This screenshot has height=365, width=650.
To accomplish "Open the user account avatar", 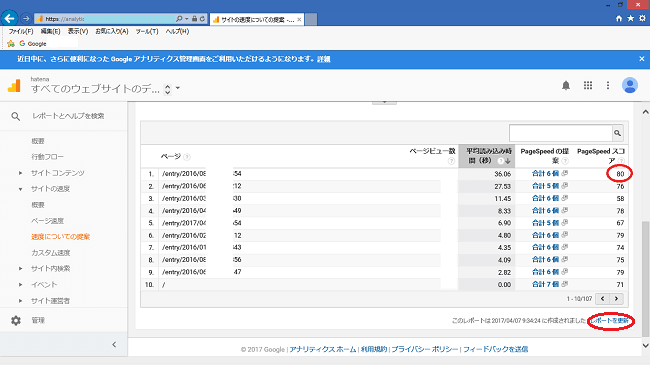I will coord(630,85).
